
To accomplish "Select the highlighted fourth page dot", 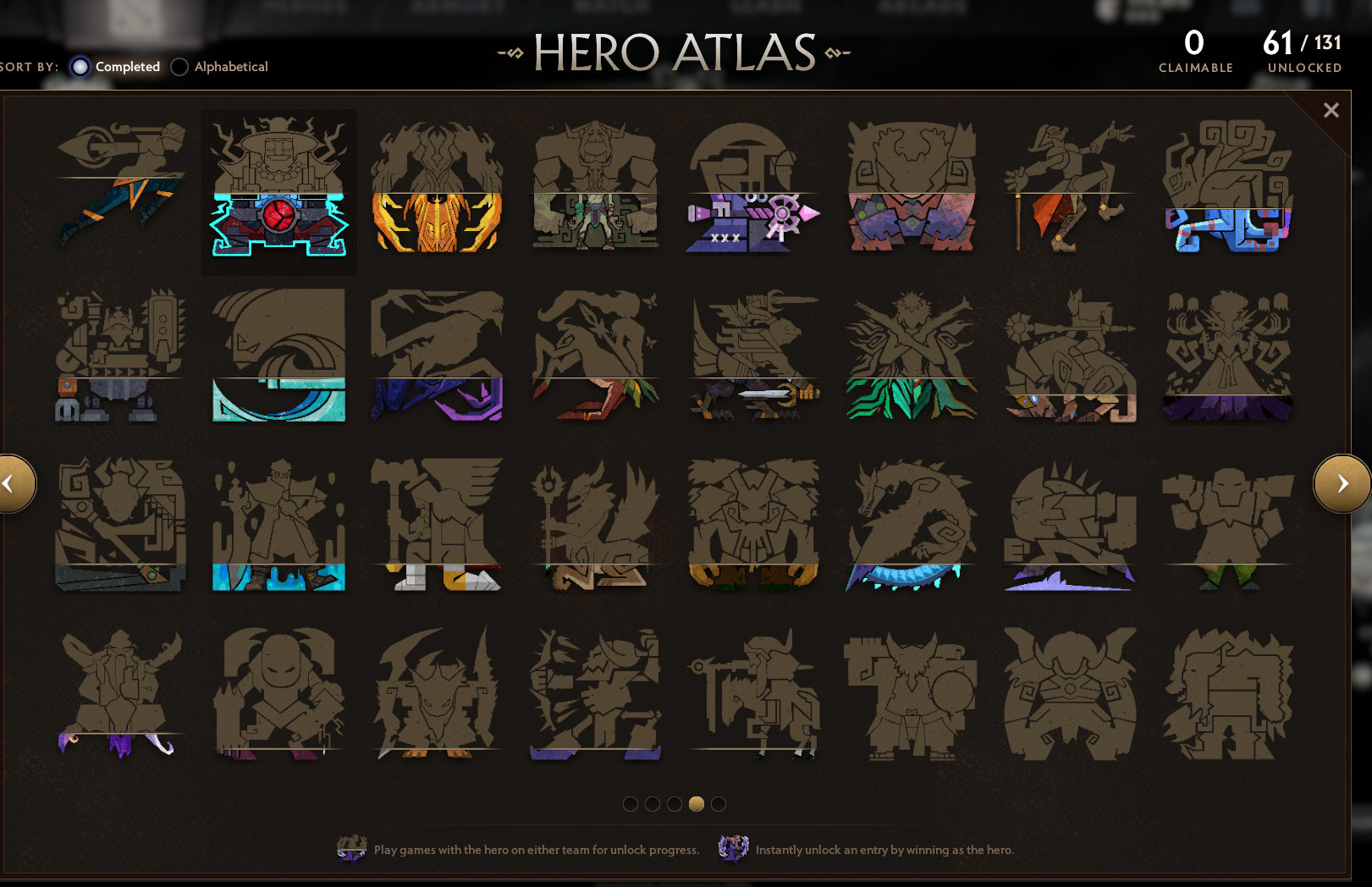I will click(x=697, y=804).
